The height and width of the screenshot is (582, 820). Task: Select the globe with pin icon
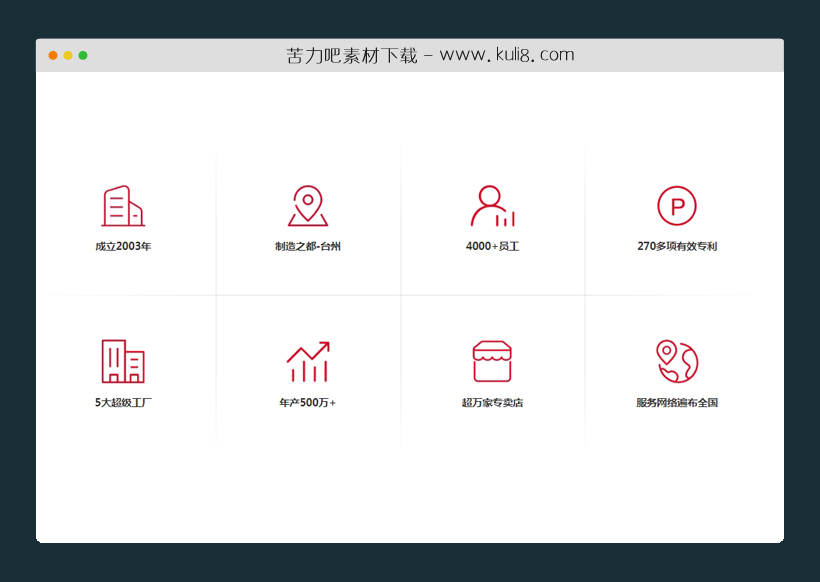tap(678, 361)
